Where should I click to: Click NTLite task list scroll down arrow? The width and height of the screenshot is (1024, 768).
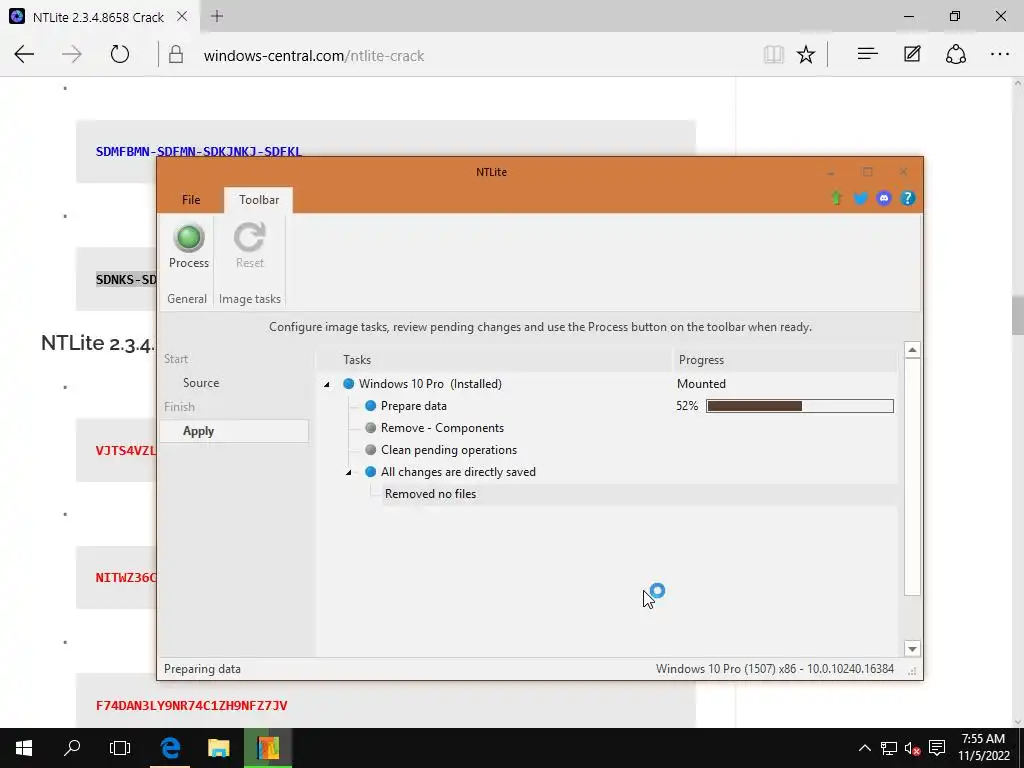pos(912,648)
